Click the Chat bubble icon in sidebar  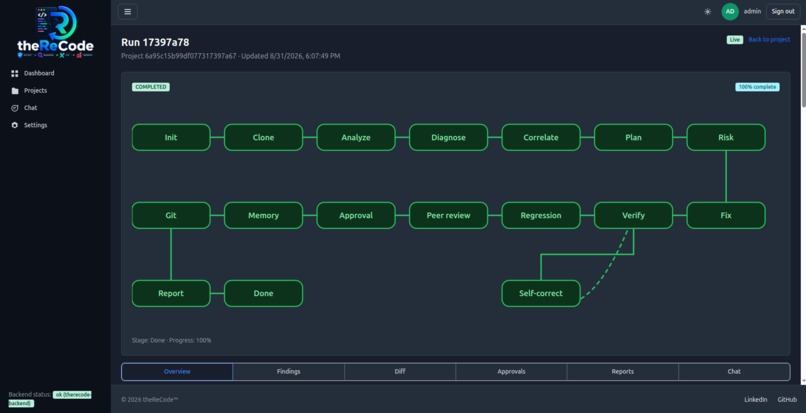(x=14, y=108)
